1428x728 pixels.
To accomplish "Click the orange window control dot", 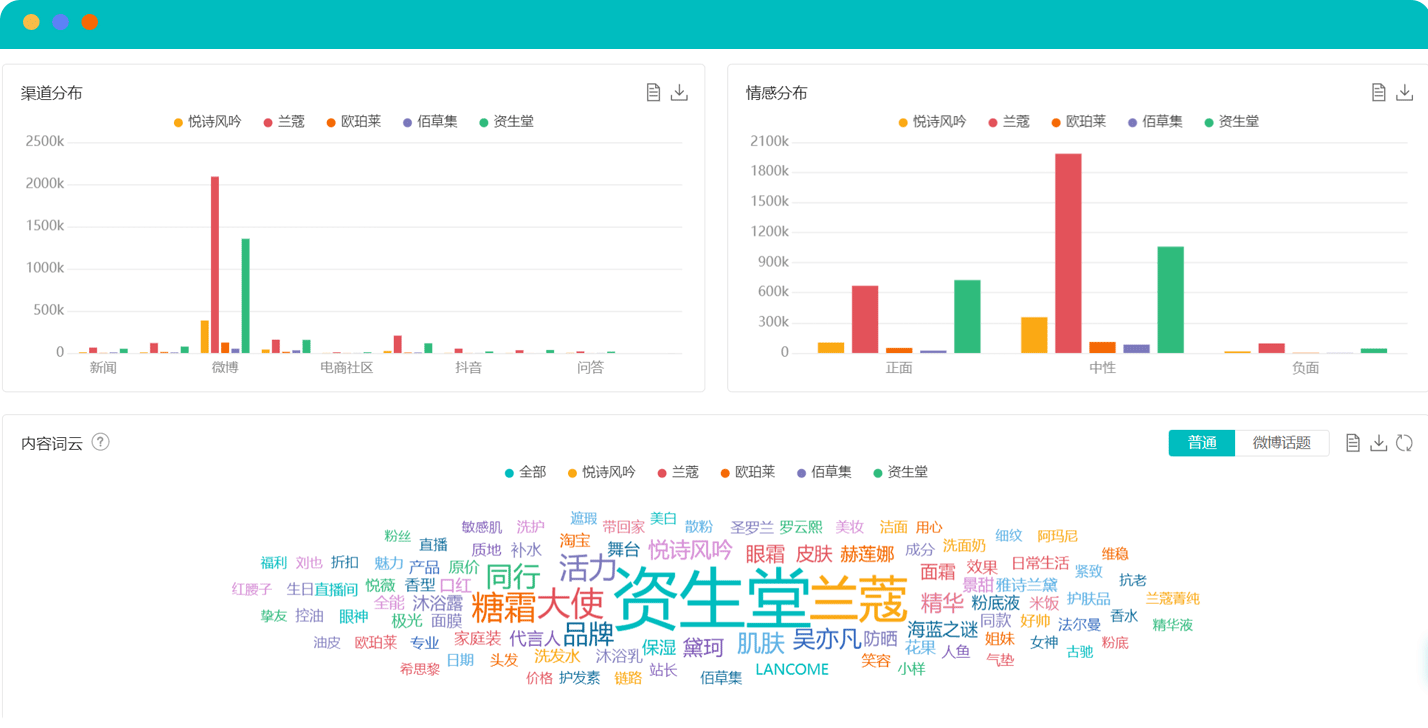I will [x=89, y=22].
